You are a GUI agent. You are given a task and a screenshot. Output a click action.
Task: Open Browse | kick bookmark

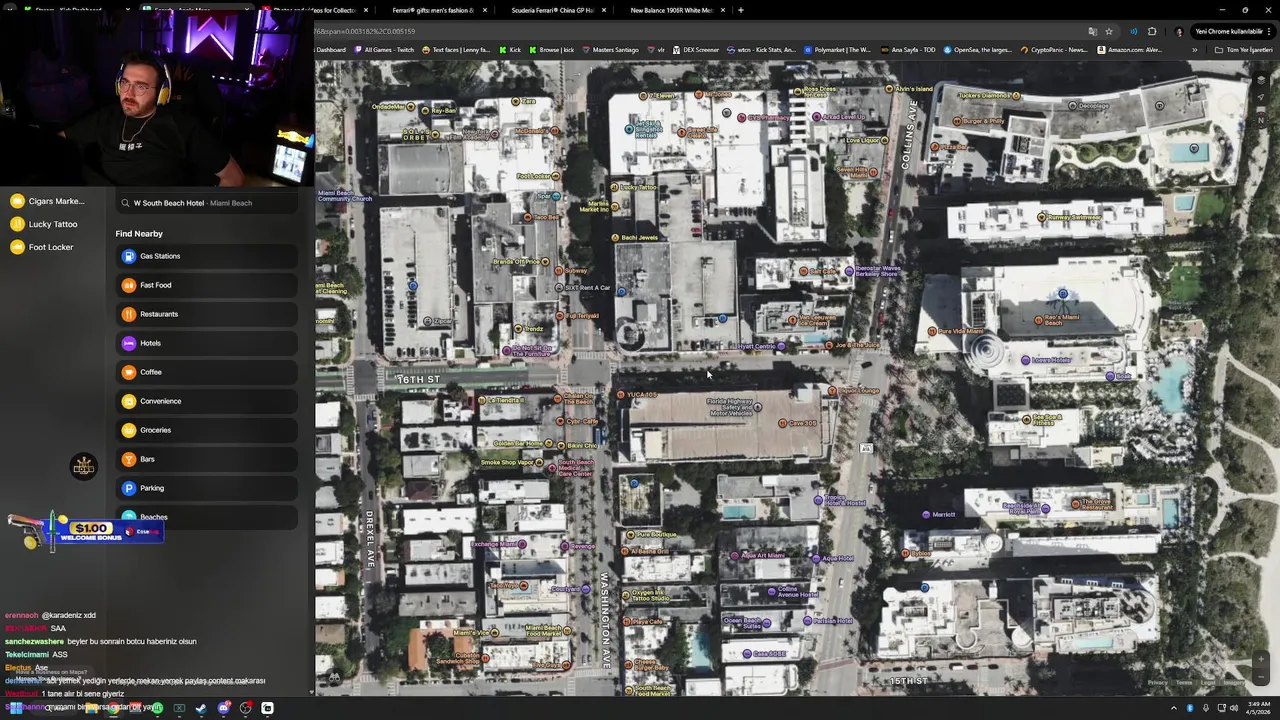(x=552, y=50)
